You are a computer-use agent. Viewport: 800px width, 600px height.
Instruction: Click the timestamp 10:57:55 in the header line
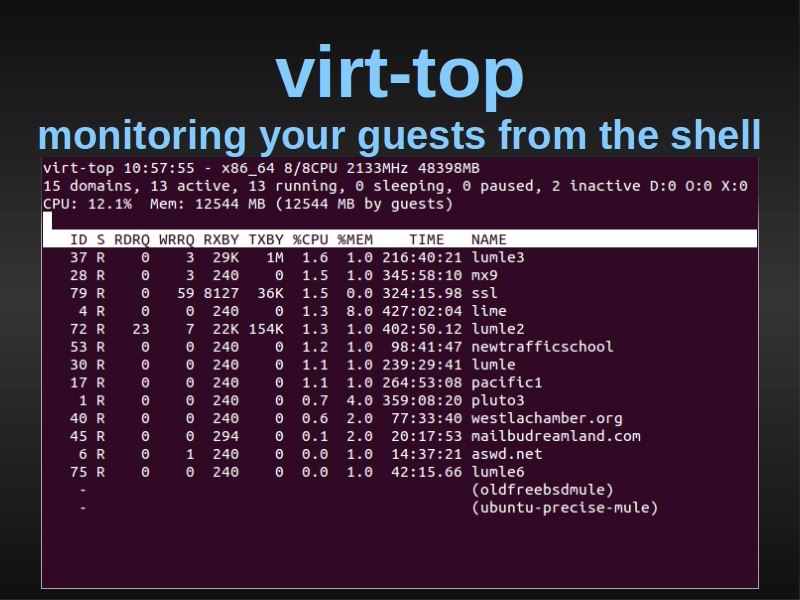pyautogui.click(x=159, y=168)
